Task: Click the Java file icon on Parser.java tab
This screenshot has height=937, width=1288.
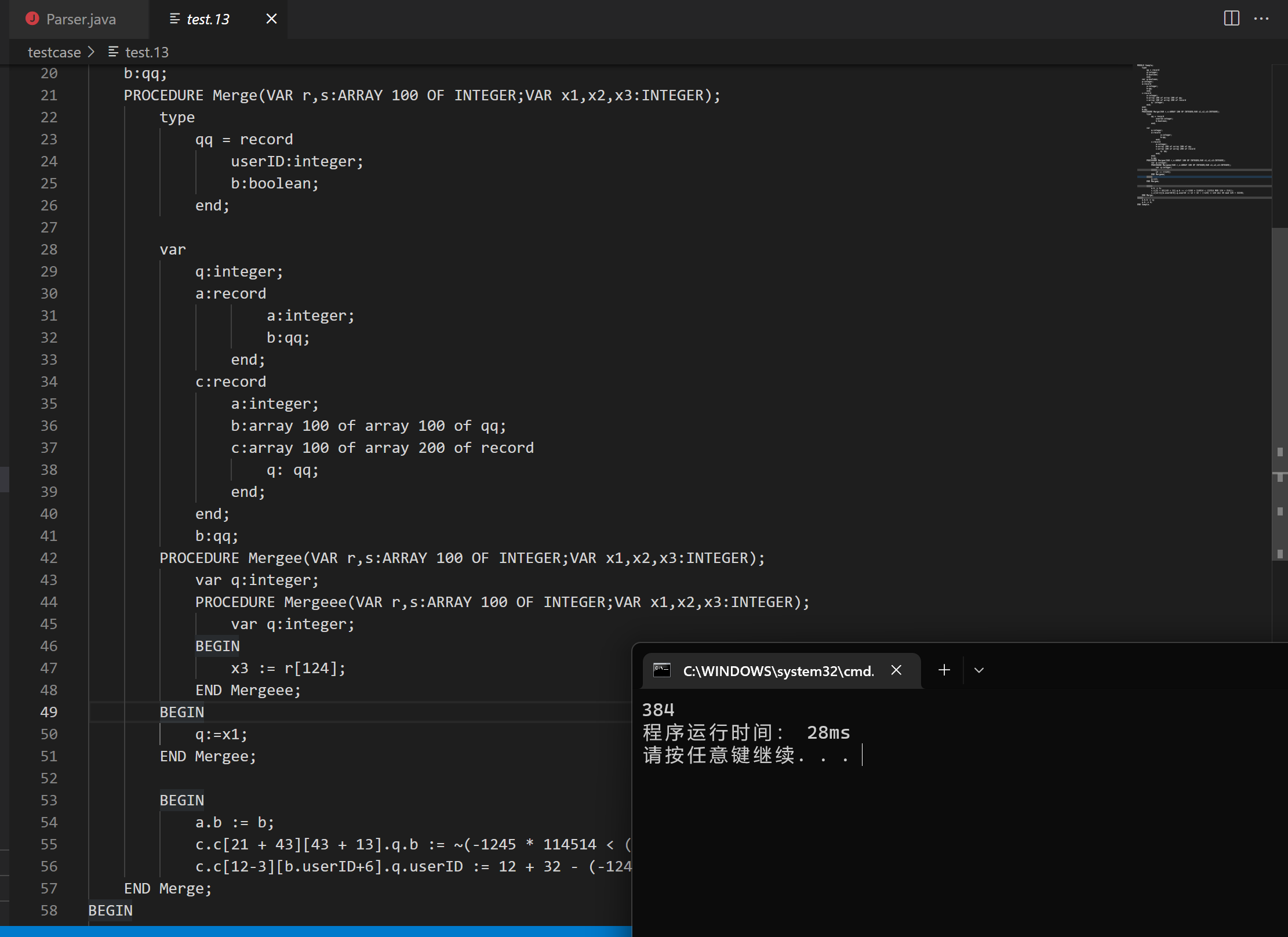Action: pos(32,19)
